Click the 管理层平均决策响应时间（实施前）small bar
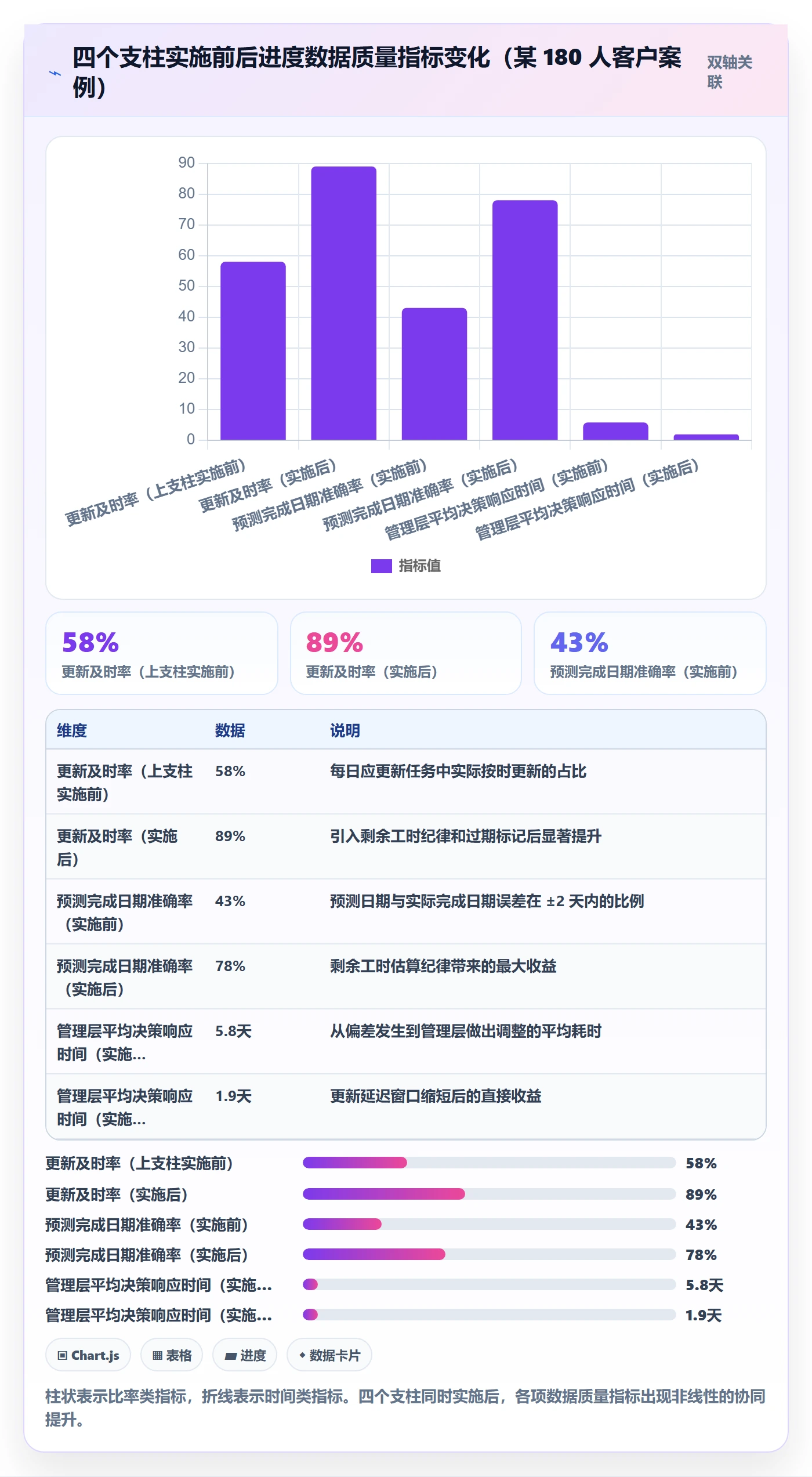812x1477 pixels. (615, 431)
